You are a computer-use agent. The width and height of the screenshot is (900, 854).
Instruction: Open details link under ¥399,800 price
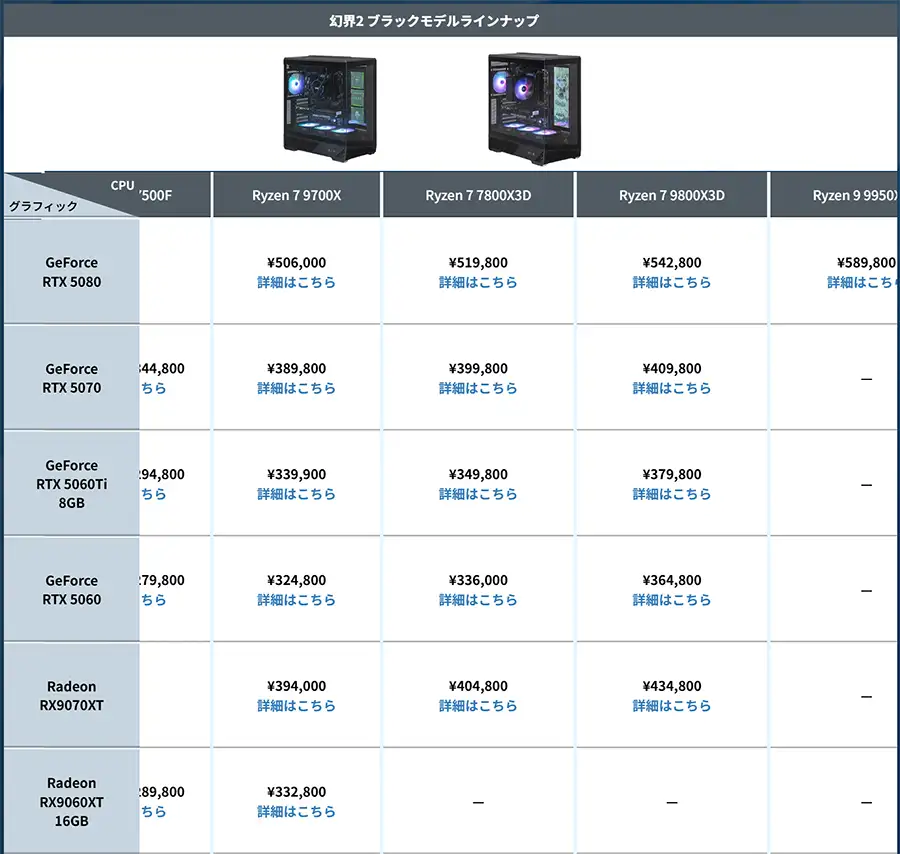pos(478,389)
